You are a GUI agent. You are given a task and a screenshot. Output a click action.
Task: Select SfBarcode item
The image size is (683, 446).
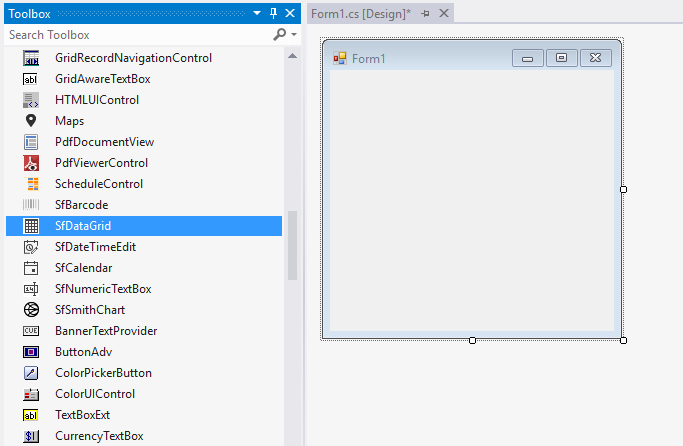(144, 205)
